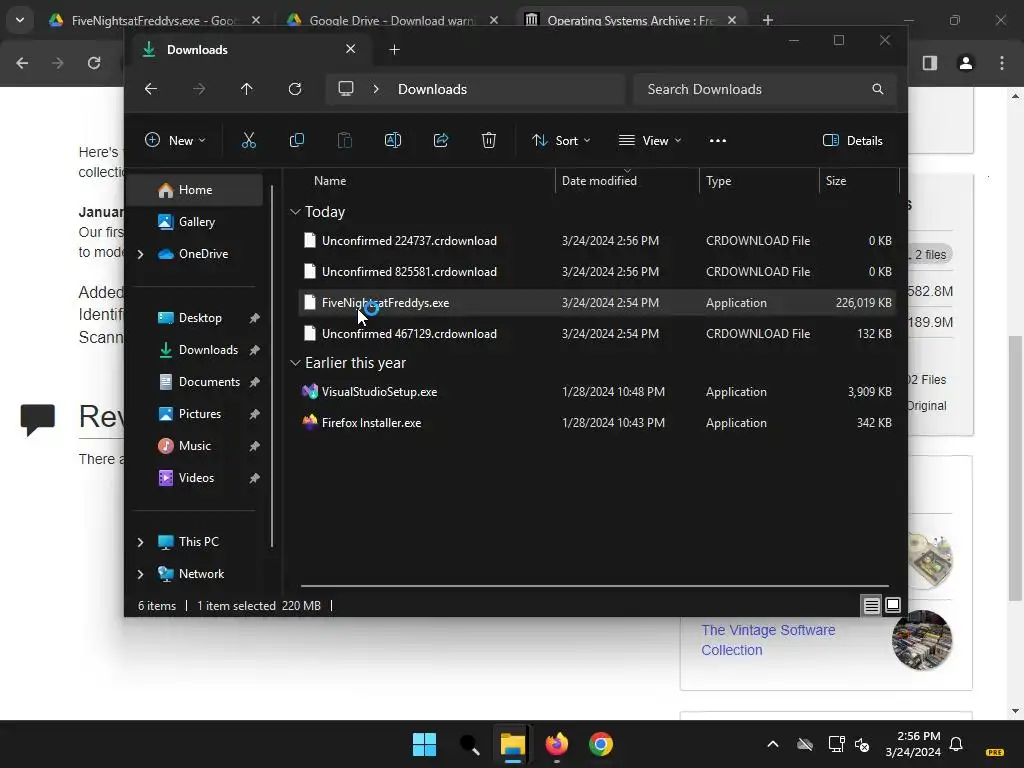
Task: Click the Share icon in Explorer toolbar
Action: (441, 140)
